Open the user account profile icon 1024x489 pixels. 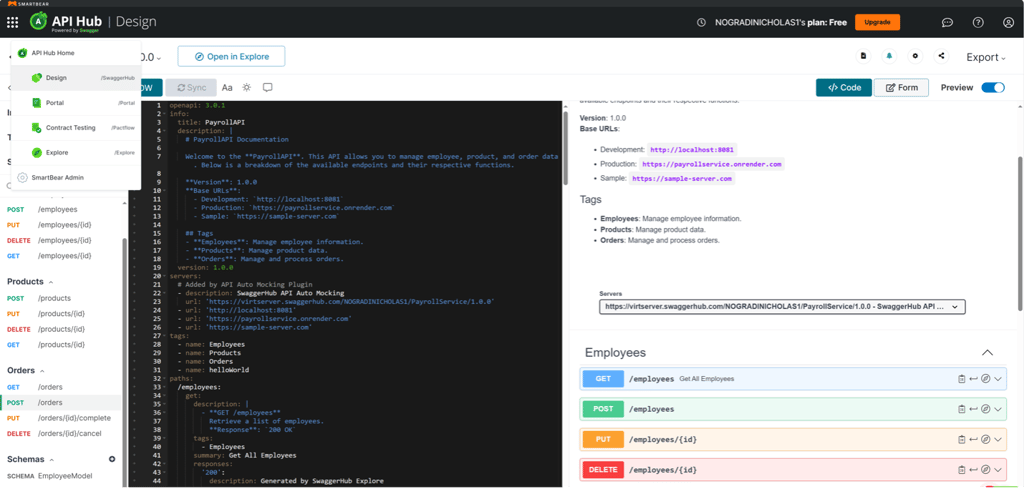[1008, 22]
